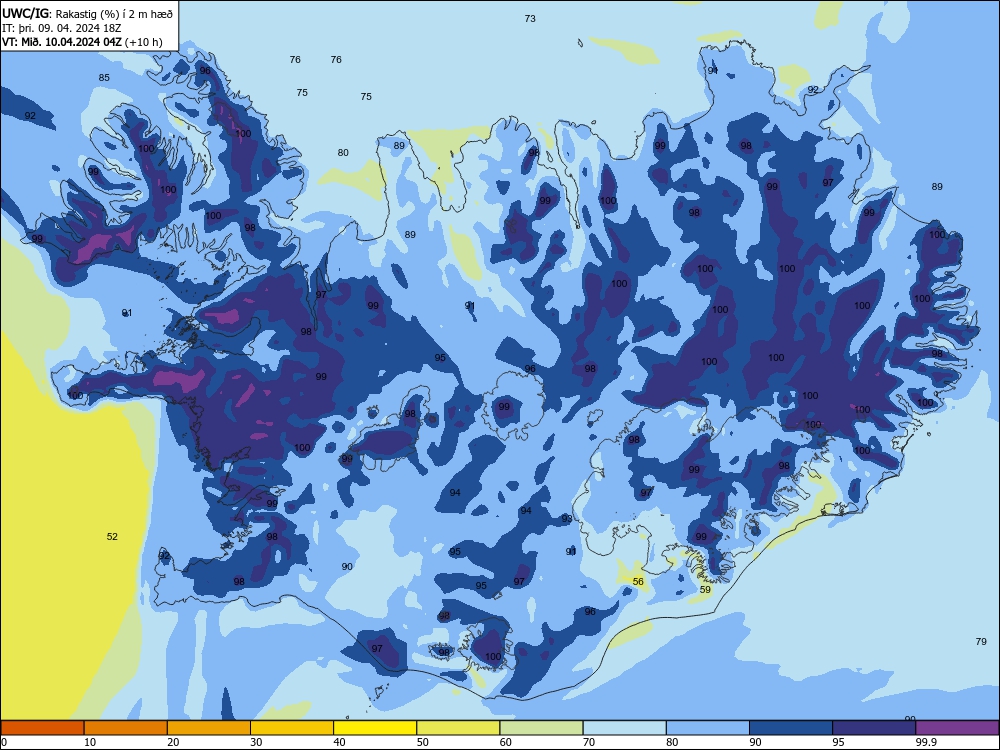Click the humidity value 59 near the coast
1000x750 pixels.
[x=705, y=589]
